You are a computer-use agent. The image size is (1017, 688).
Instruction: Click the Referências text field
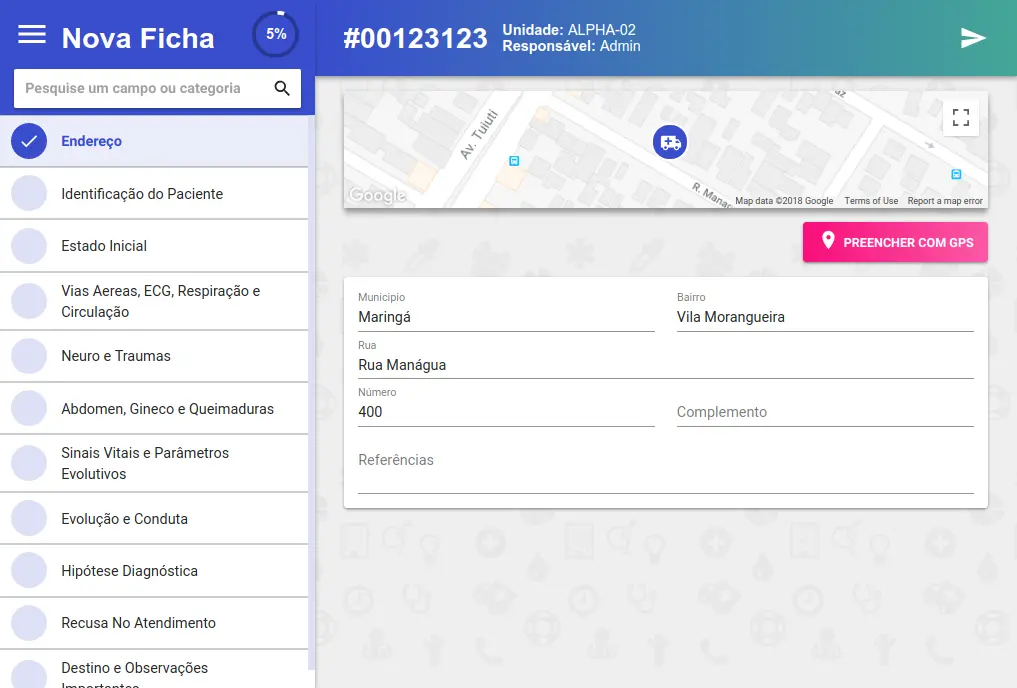tap(665, 470)
